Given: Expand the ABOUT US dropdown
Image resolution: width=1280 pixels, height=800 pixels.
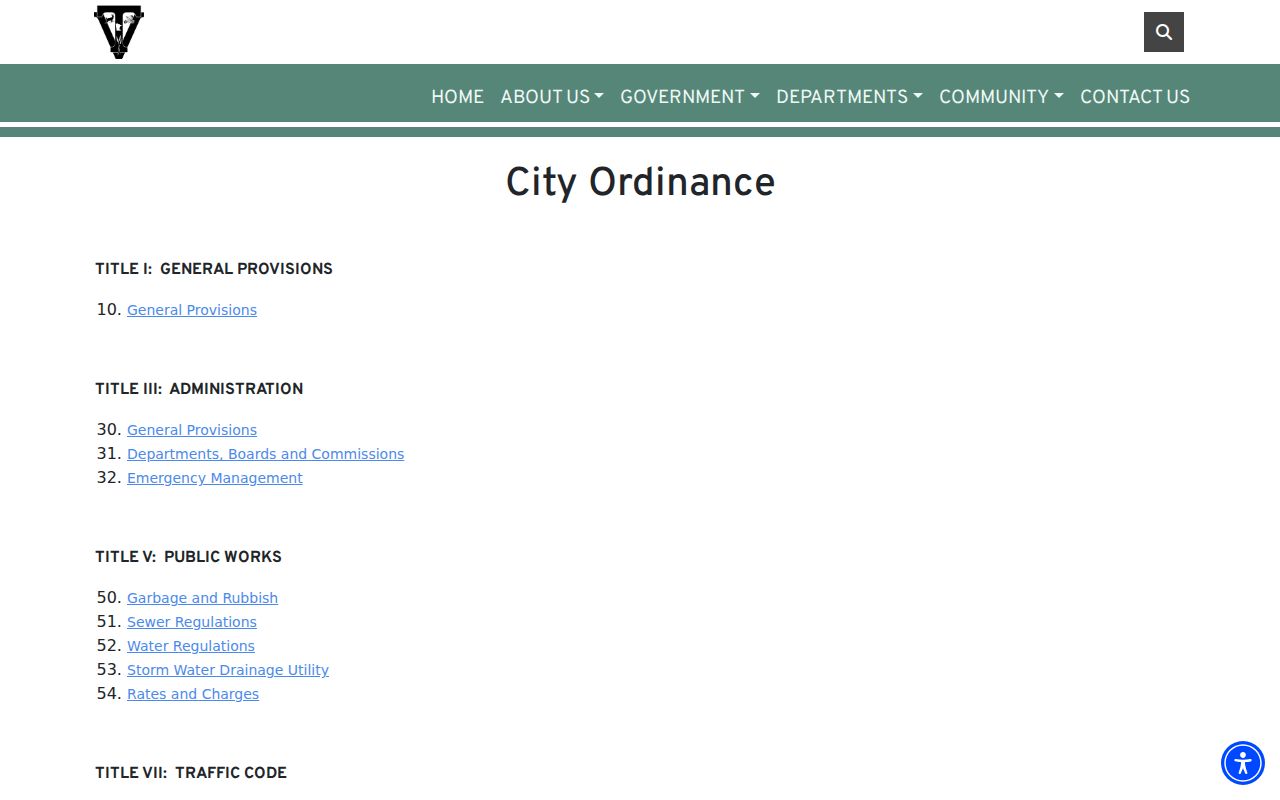Looking at the screenshot, I should pyautogui.click(x=552, y=97).
